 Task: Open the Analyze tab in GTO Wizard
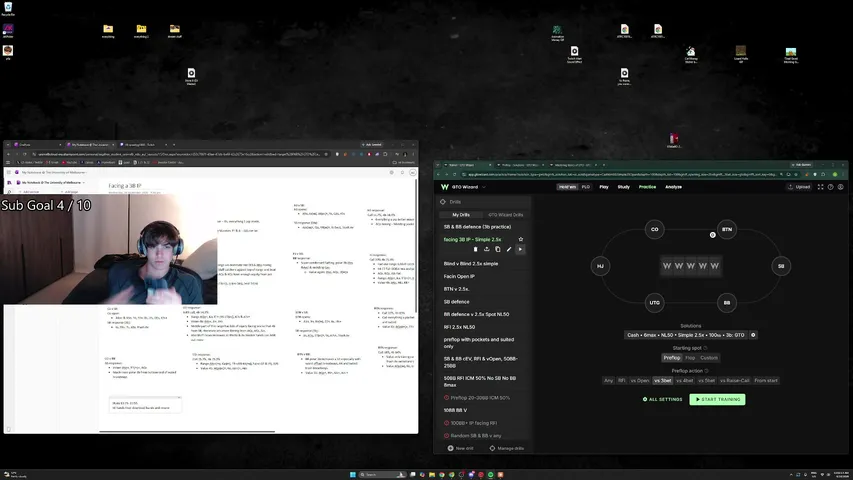point(673,187)
